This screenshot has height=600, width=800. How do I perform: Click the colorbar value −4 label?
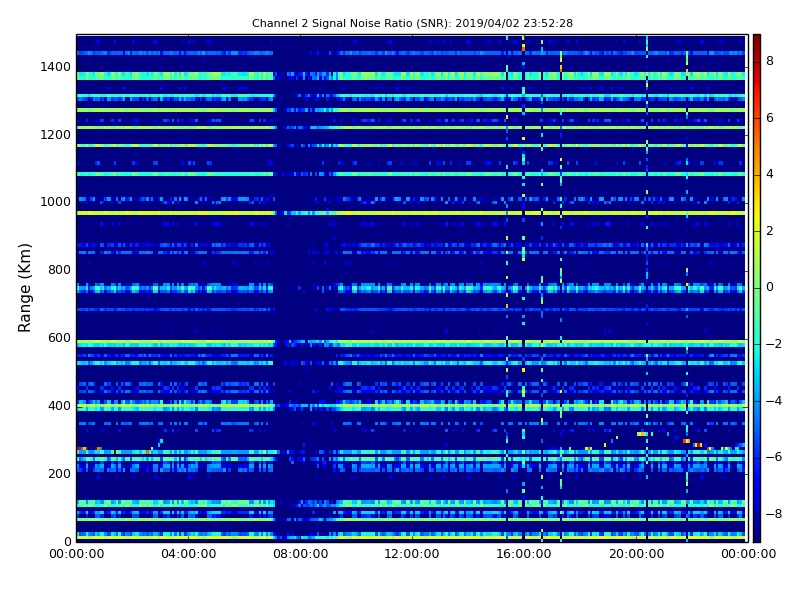(774, 401)
